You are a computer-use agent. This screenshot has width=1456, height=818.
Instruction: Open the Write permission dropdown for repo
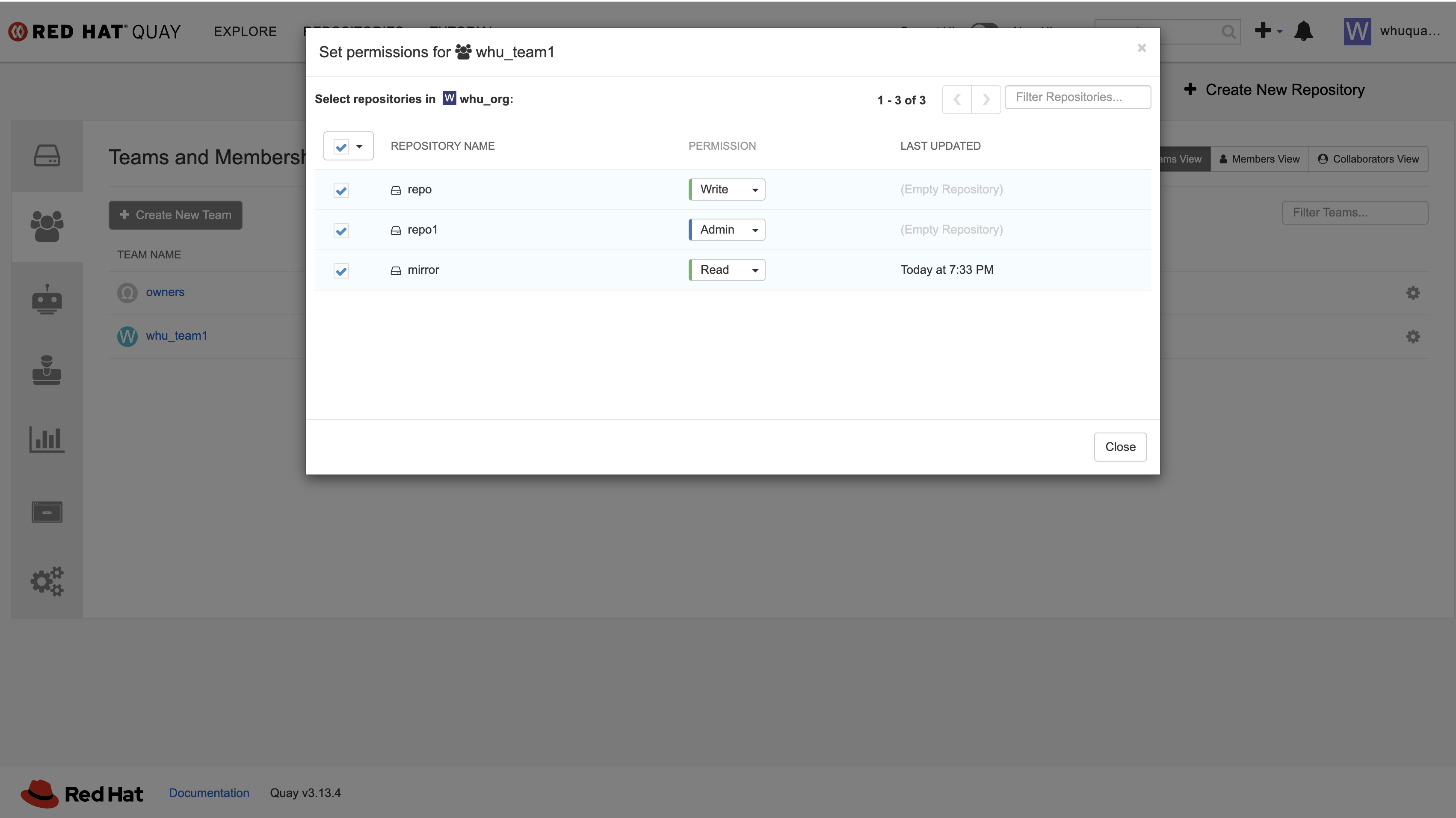(x=728, y=190)
